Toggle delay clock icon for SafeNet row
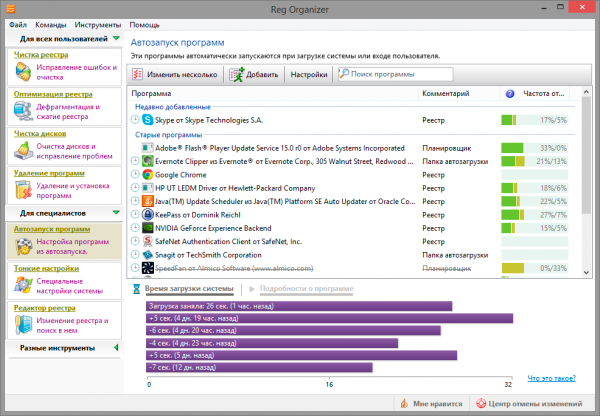 [x=135, y=241]
